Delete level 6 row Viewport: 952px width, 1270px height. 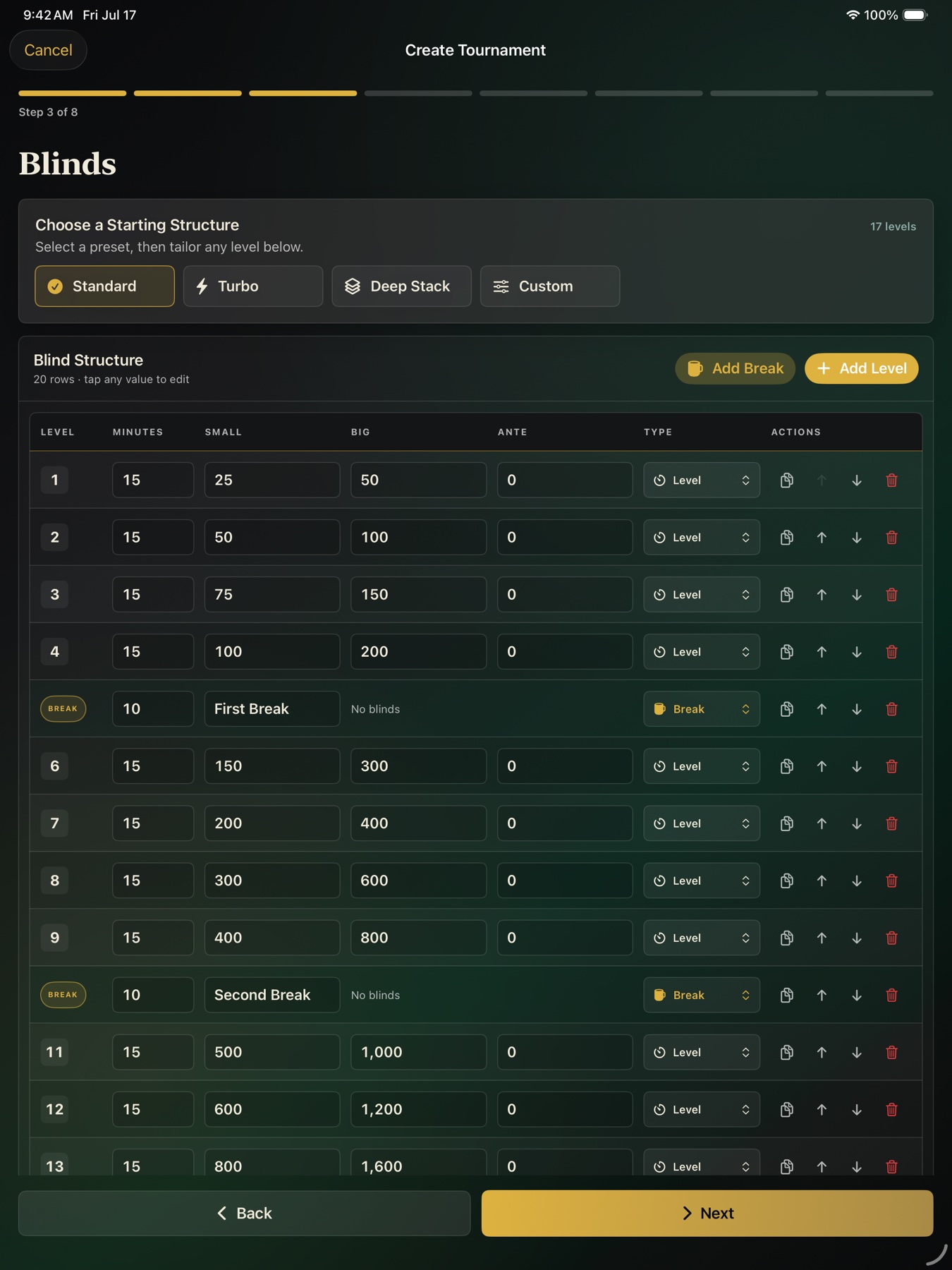[x=892, y=766]
